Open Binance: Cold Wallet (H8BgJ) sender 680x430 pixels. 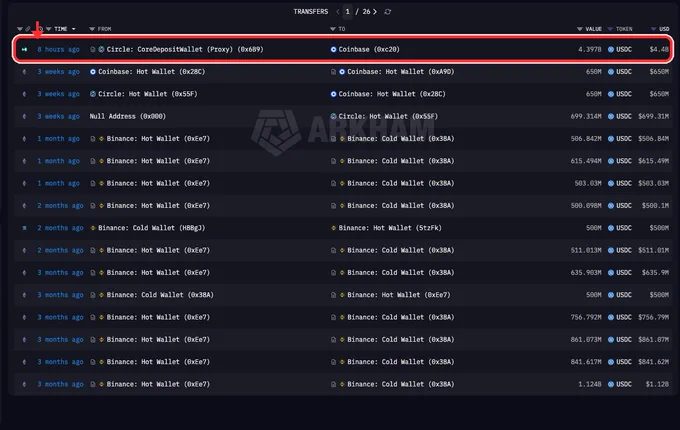pos(151,228)
